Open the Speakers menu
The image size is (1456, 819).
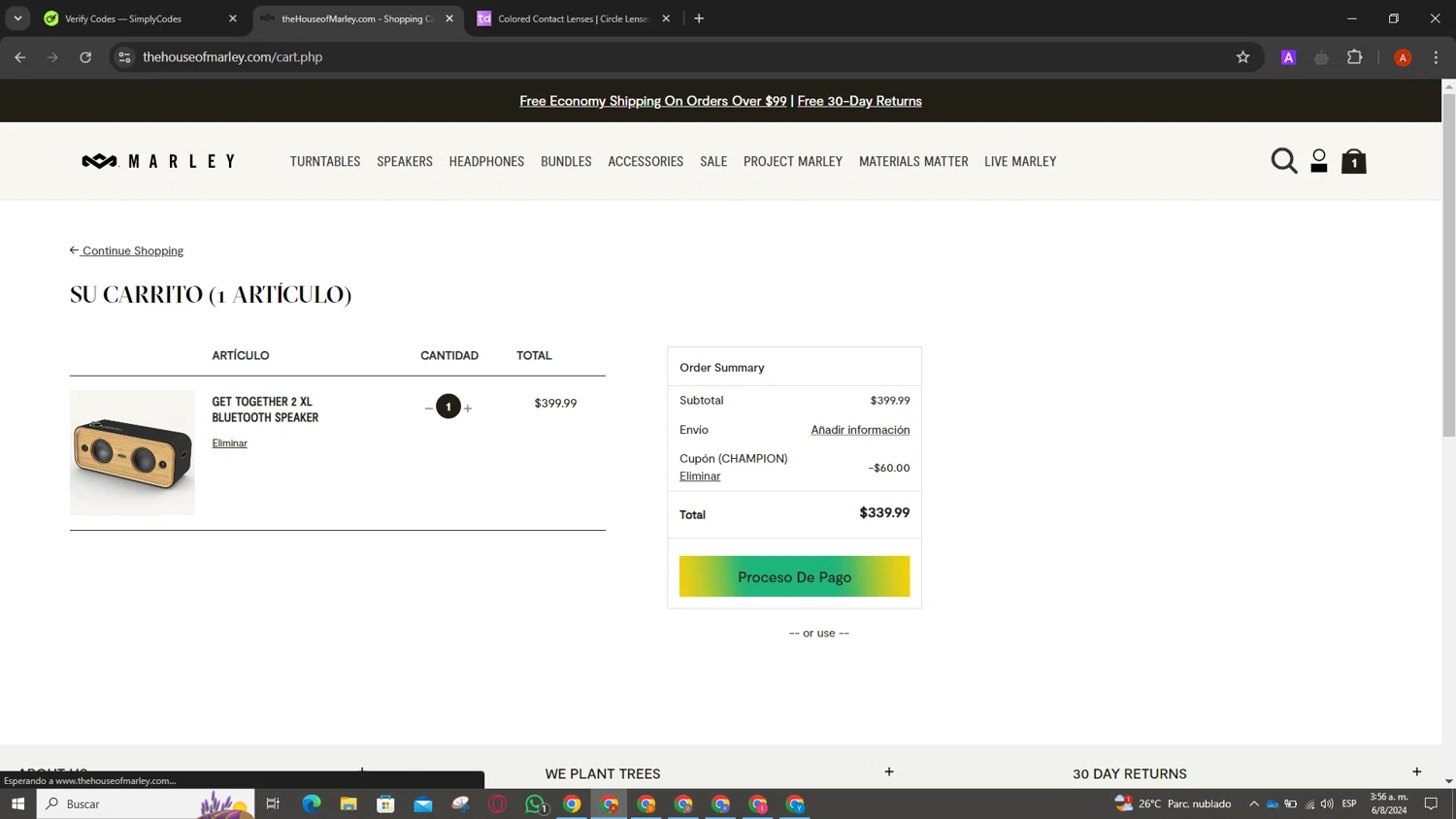pyautogui.click(x=405, y=162)
